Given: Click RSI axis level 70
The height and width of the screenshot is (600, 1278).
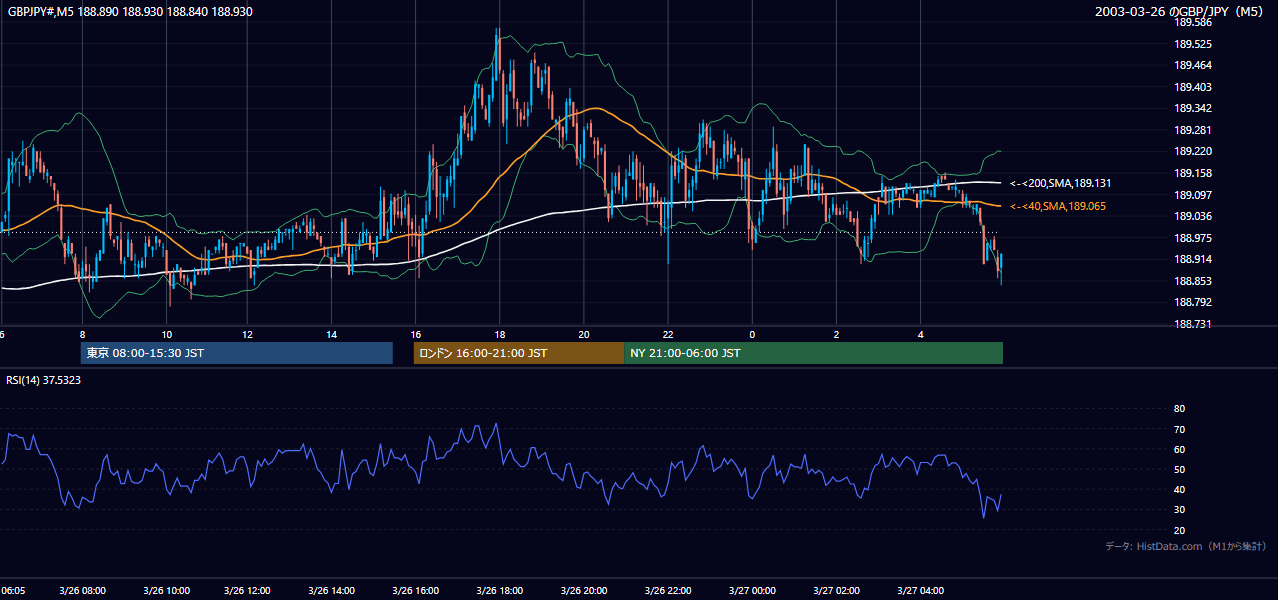Looking at the screenshot, I should point(1179,429).
